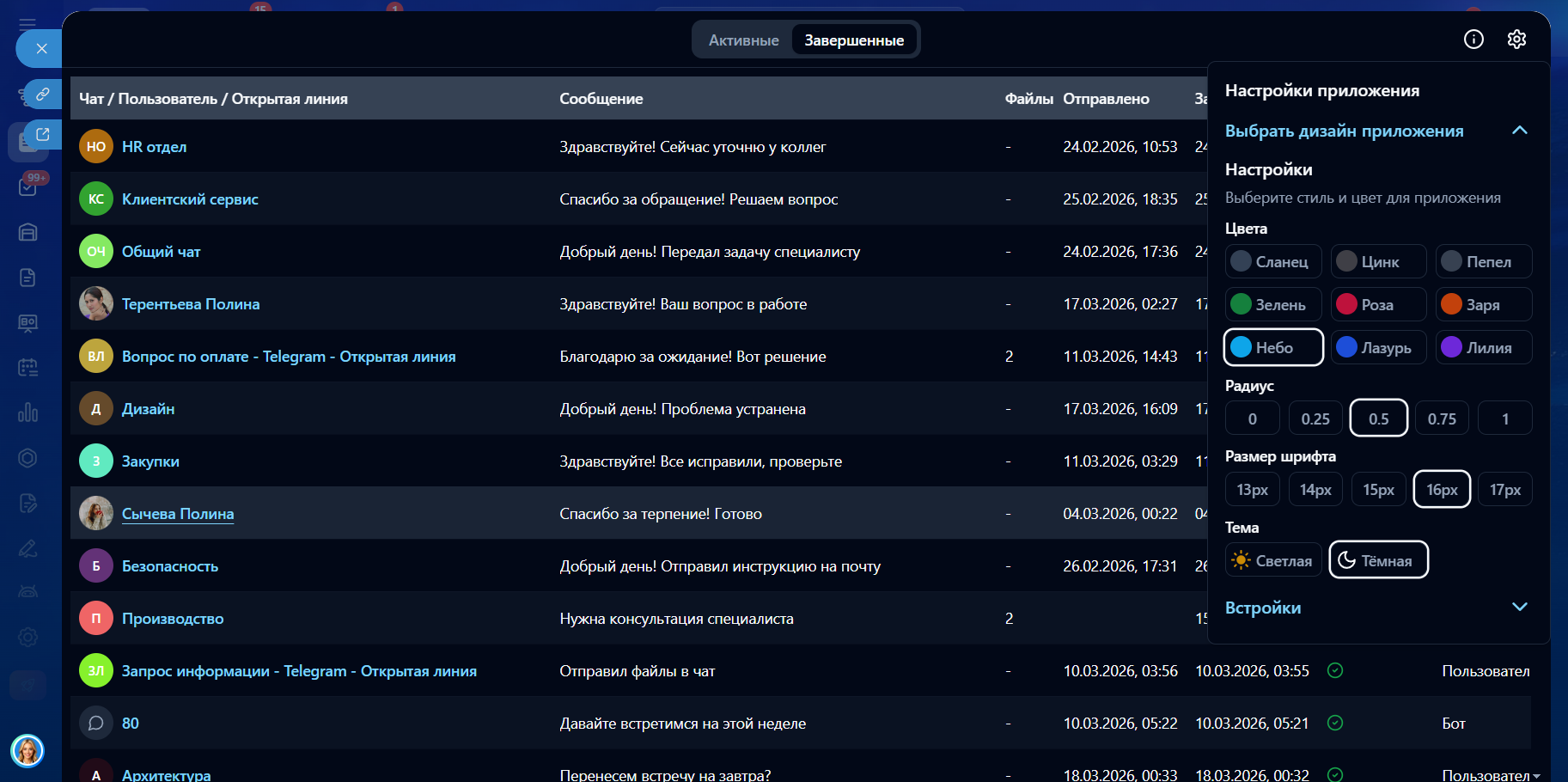This screenshot has height=782, width=1568.
Task: Copy link using the chain icon
Action: click(x=42, y=94)
